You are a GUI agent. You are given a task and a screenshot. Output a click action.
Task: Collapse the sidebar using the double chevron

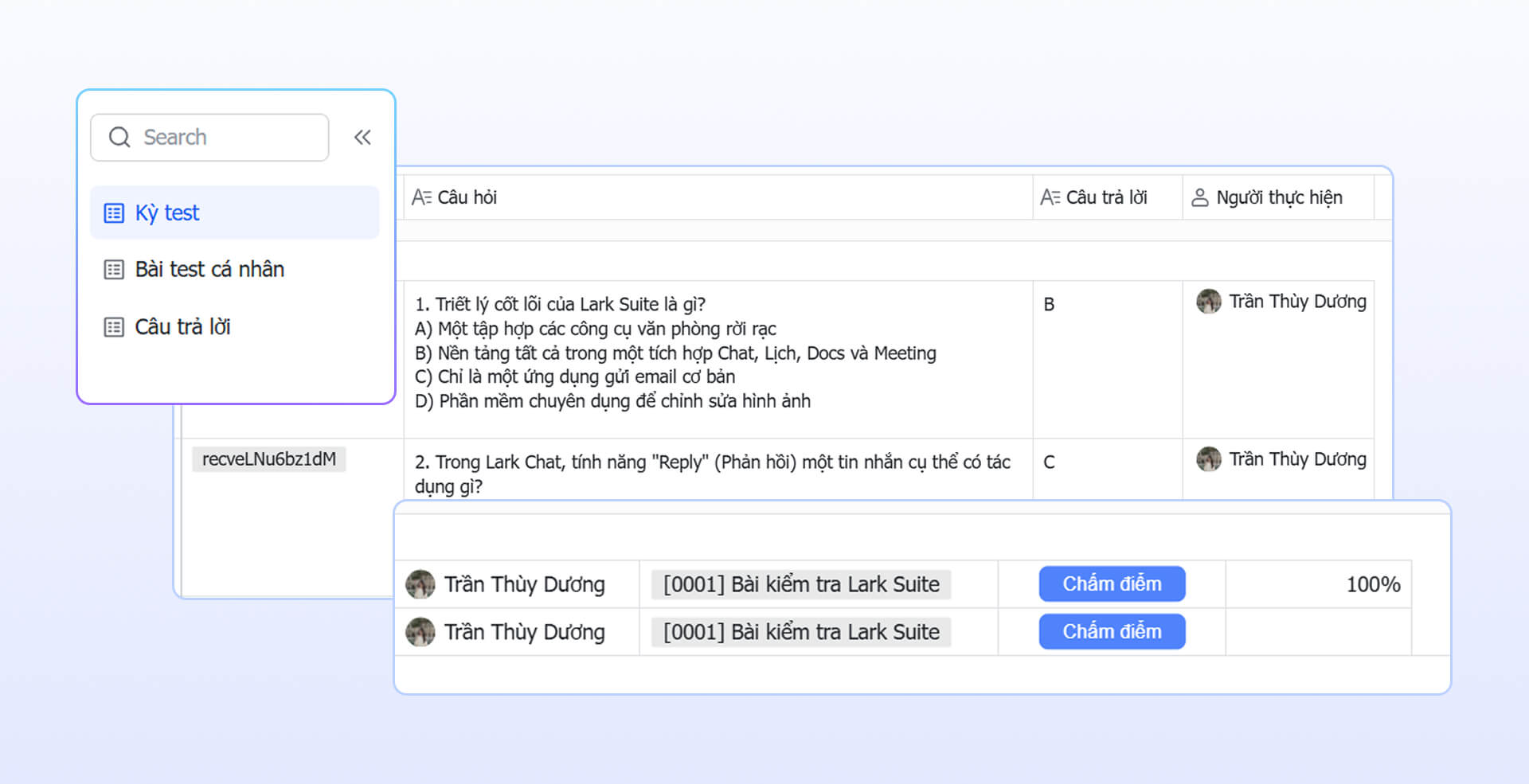[362, 136]
